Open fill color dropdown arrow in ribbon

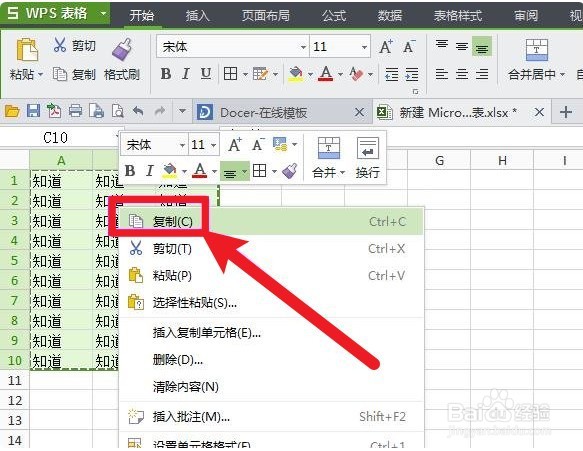(x=310, y=74)
